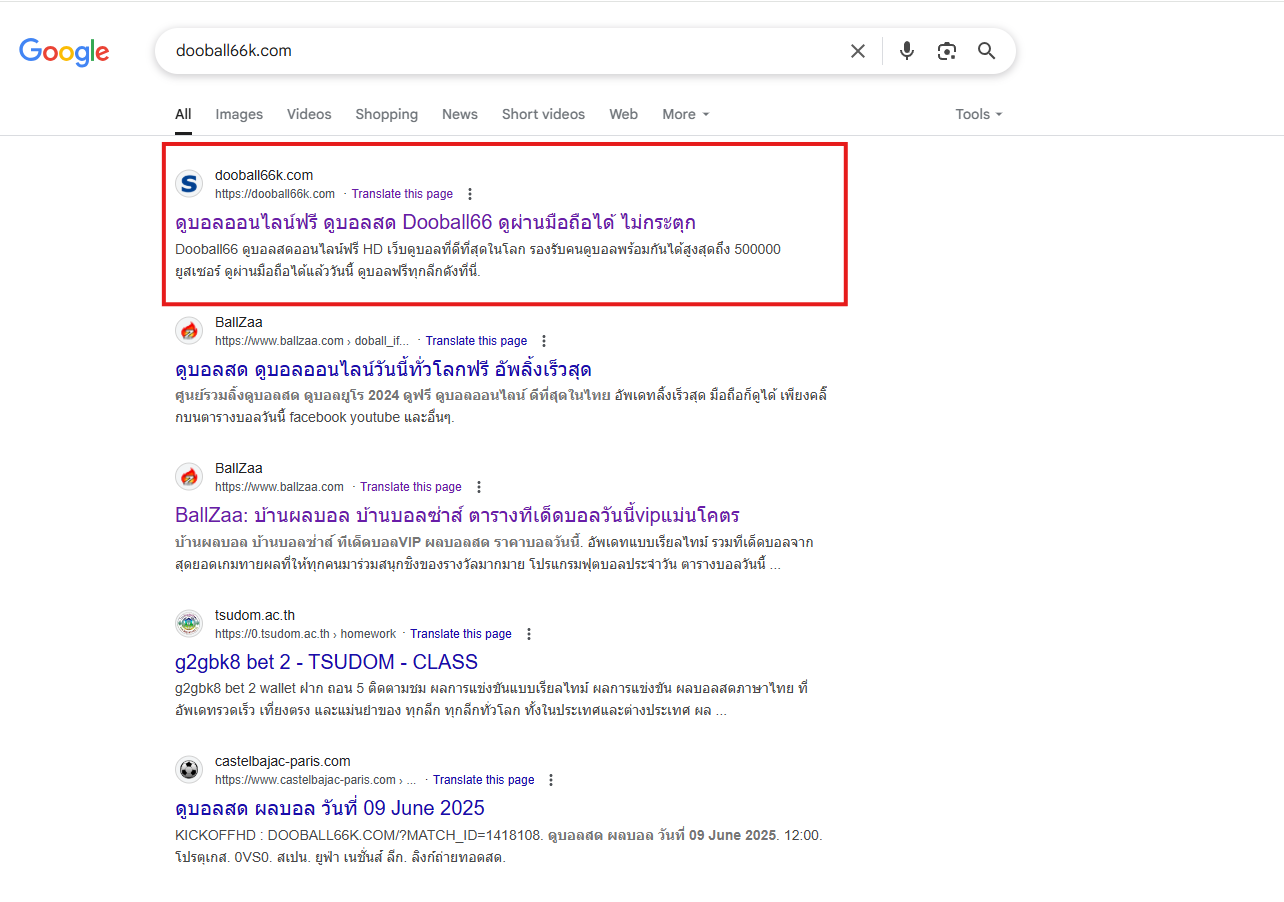Screen dimensions: 1284x902
Task: Switch to the Videos tab
Action: (x=309, y=114)
